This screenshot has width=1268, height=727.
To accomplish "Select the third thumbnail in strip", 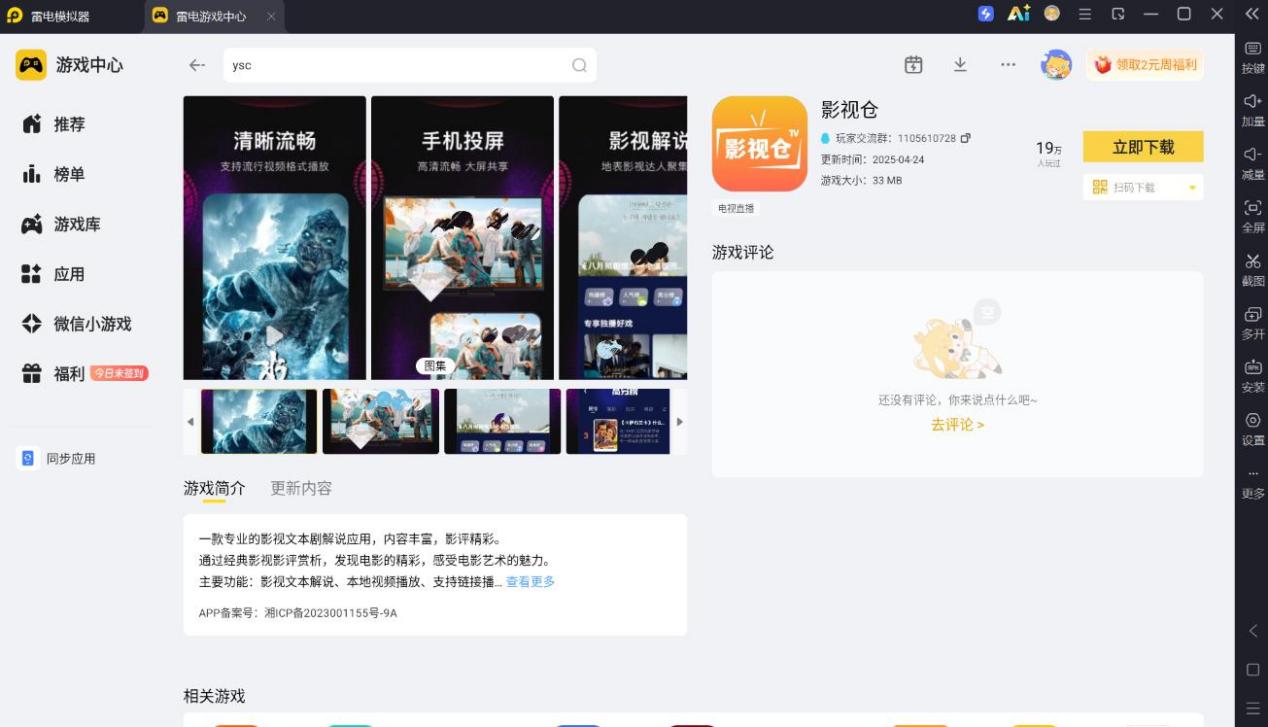I will [502, 421].
